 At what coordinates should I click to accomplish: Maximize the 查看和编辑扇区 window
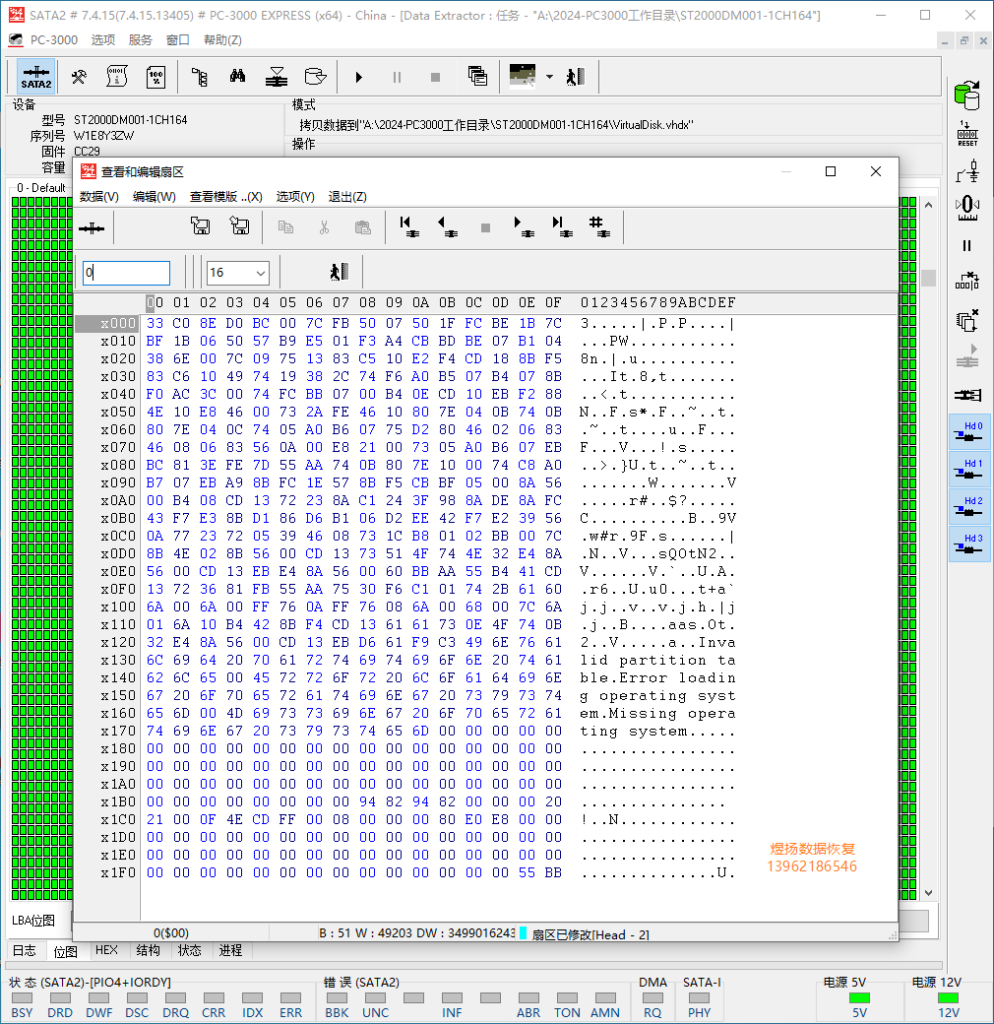coord(831,171)
